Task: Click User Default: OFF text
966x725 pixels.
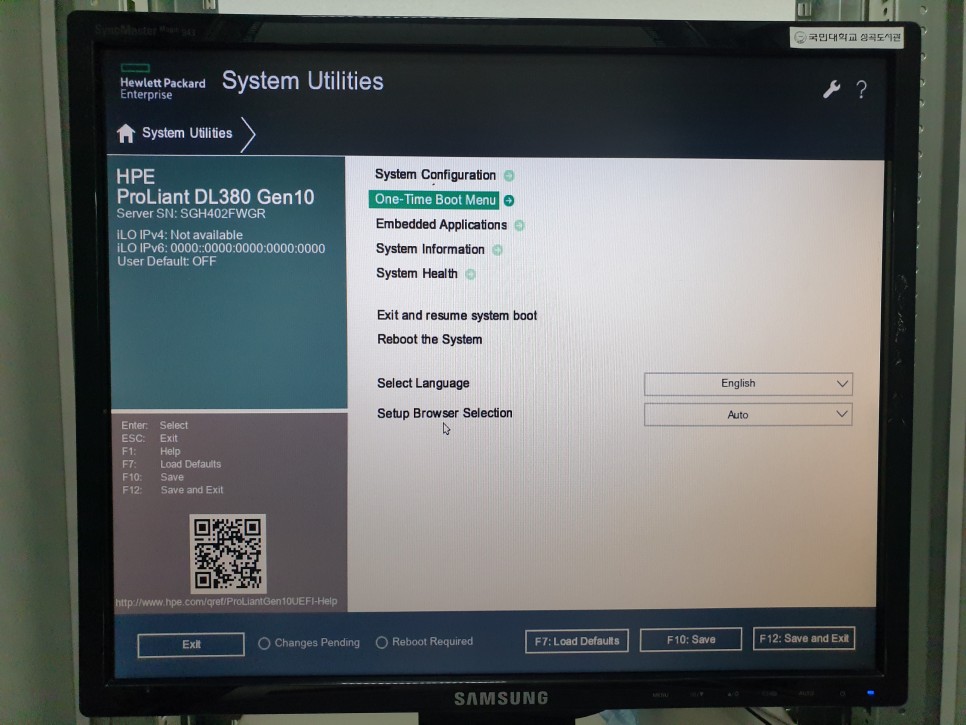Action: [166, 261]
